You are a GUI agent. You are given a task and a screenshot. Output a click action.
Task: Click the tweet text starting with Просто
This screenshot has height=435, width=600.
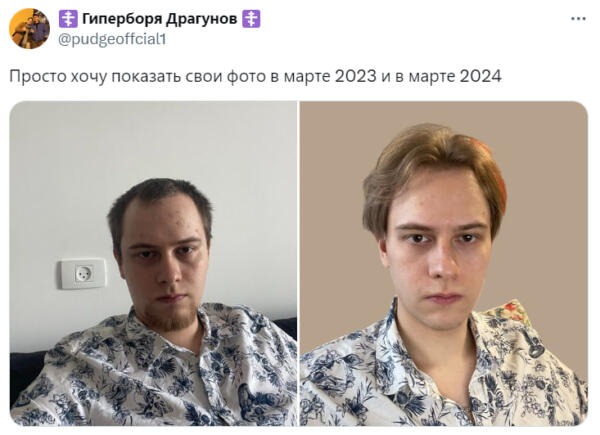tap(255, 76)
